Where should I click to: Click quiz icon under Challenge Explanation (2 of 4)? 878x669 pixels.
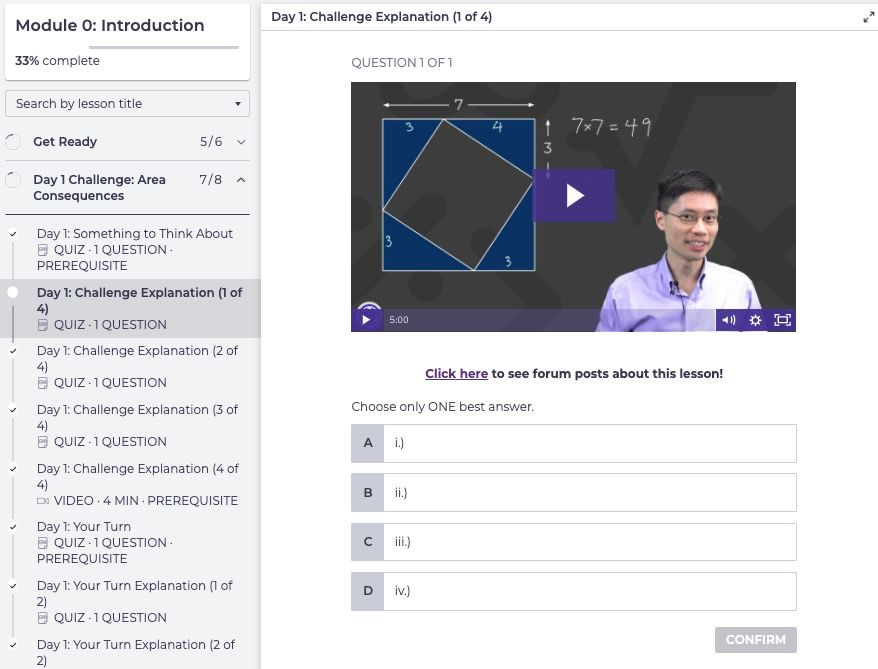43,383
